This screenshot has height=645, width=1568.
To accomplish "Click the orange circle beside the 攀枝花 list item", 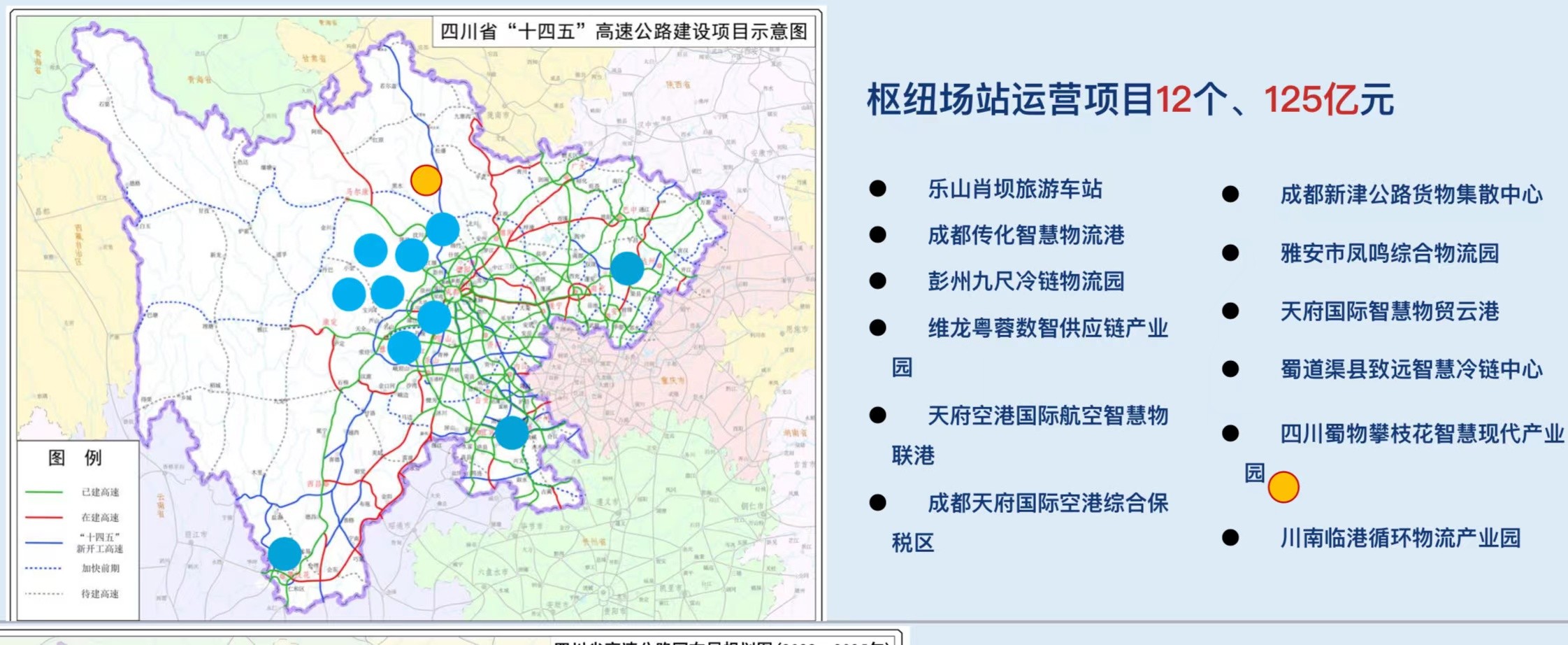I will click(1283, 487).
